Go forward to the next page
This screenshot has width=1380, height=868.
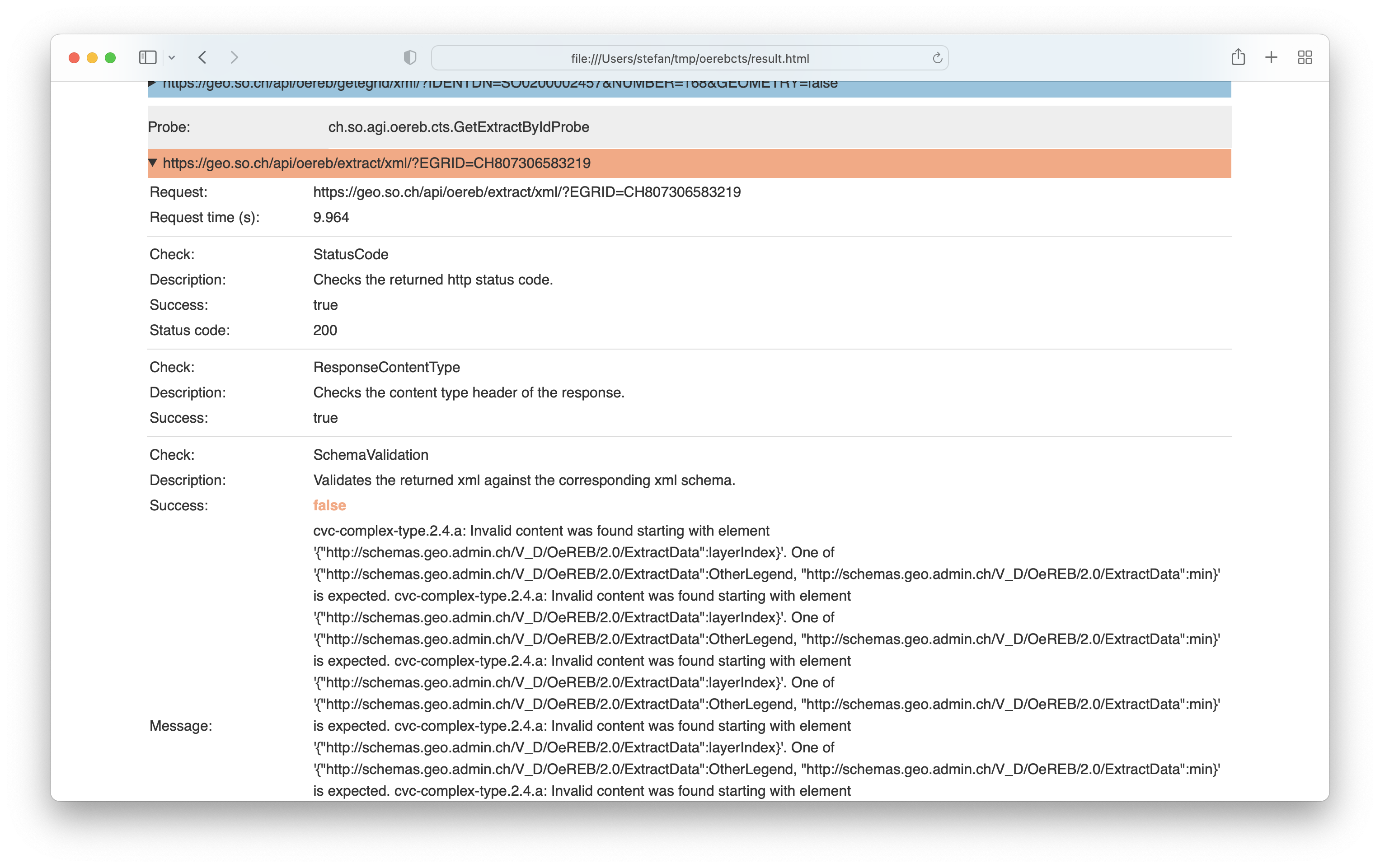[235, 57]
